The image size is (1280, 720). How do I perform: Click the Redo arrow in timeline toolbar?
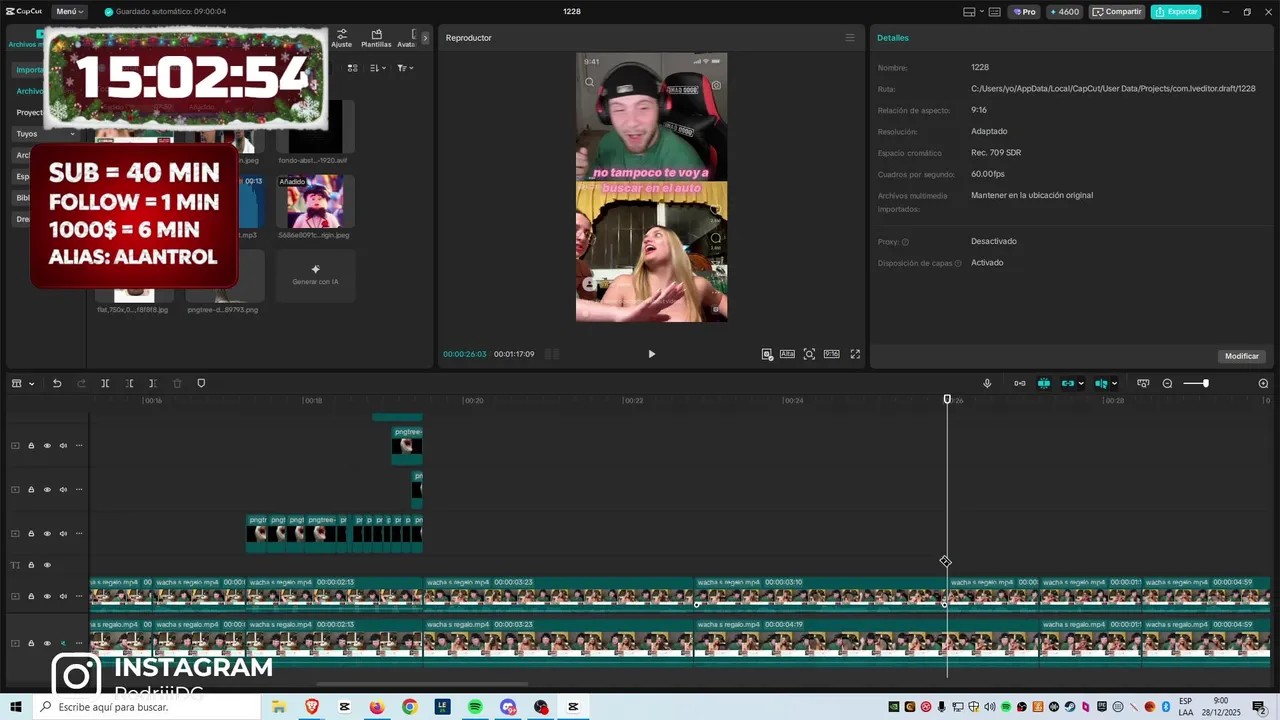[81, 383]
